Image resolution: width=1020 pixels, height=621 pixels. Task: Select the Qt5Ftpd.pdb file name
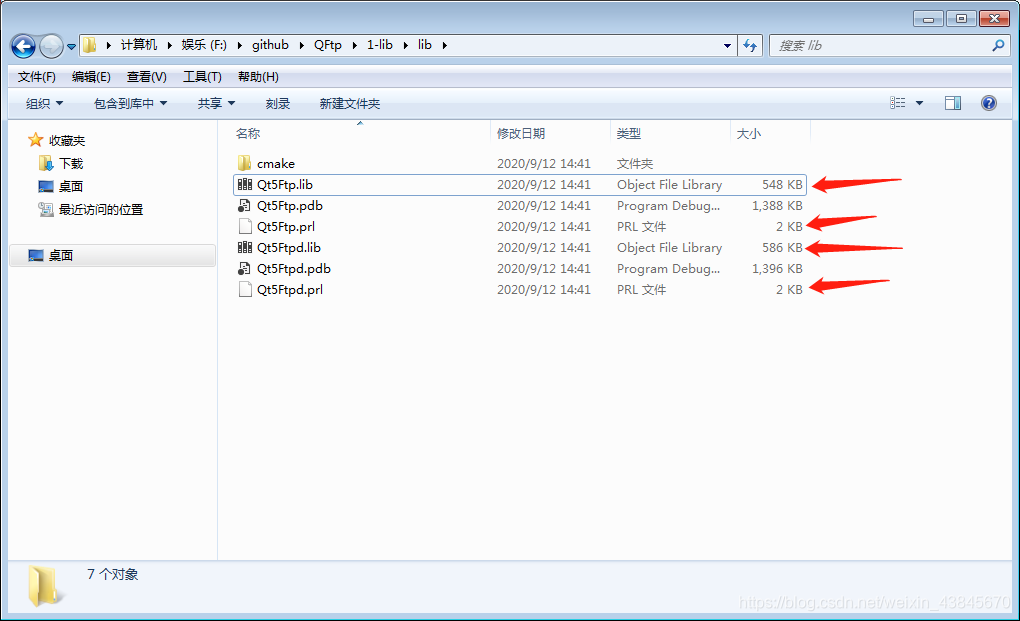click(293, 269)
